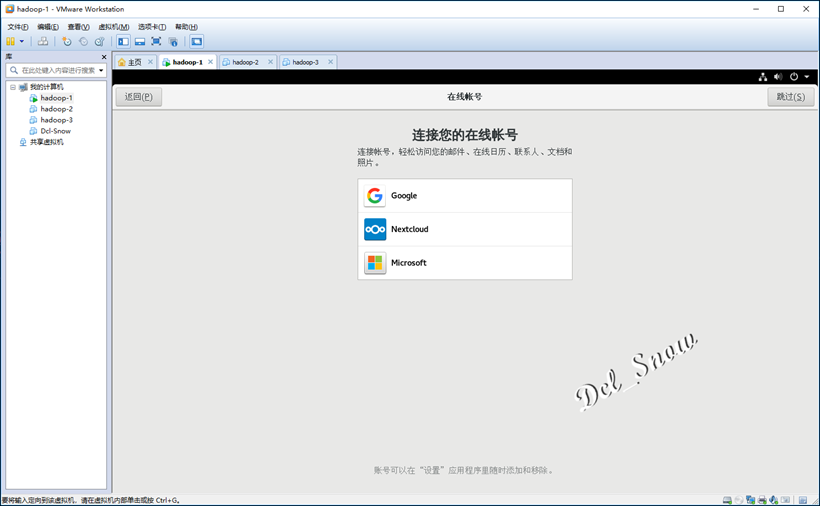Image resolution: width=820 pixels, height=506 pixels.
Task: Open the library search filter dropdown arrow
Action: pyautogui.click(x=101, y=70)
